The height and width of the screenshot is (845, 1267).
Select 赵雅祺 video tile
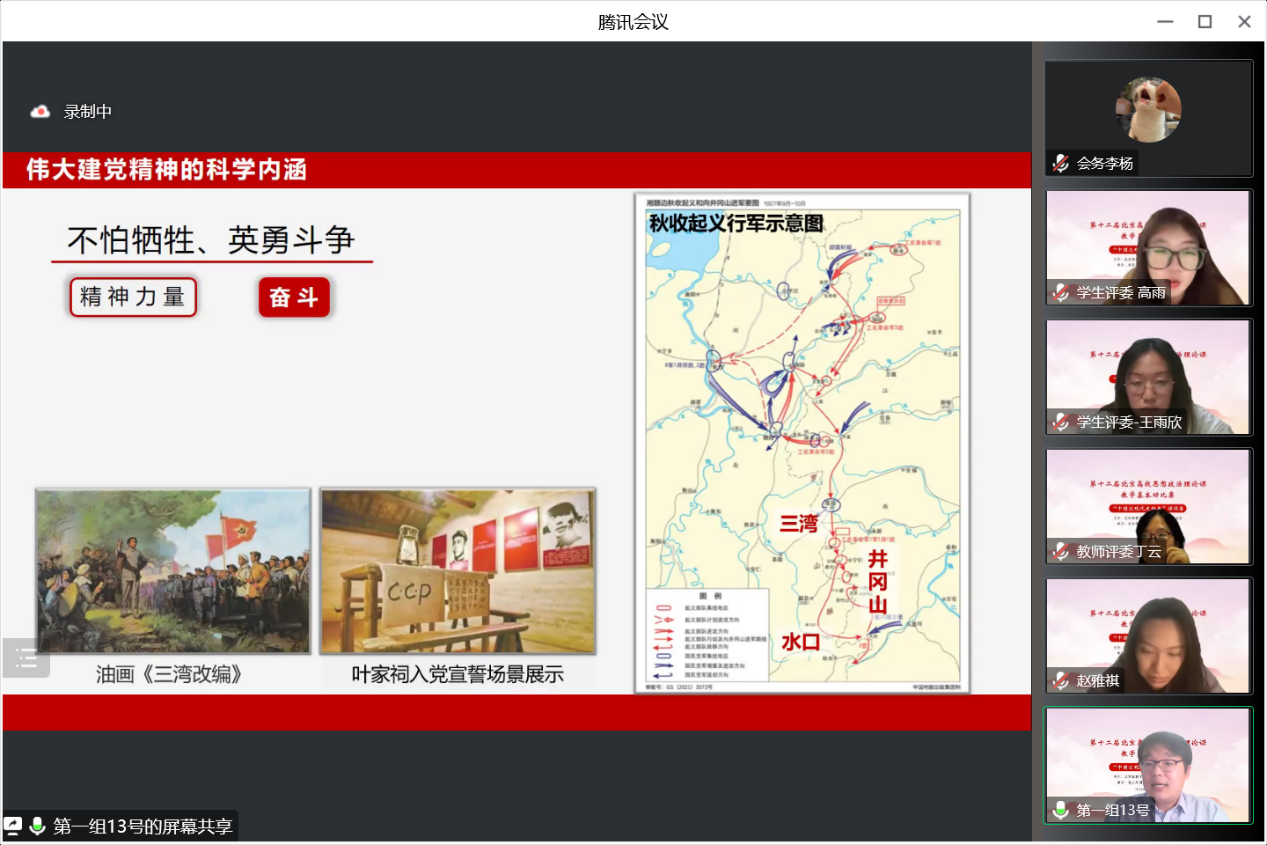point(1148,634)
